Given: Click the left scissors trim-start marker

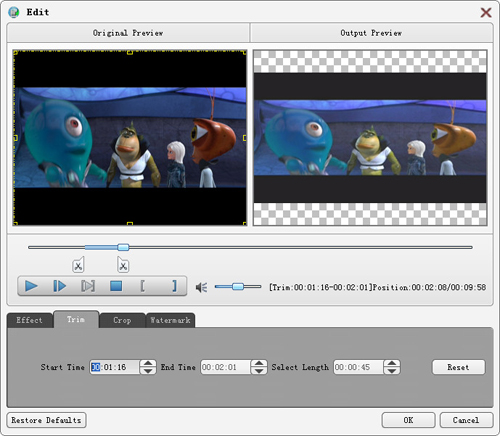Looking at the screenshot, I should pyautogui.click(x=78, y=265).
